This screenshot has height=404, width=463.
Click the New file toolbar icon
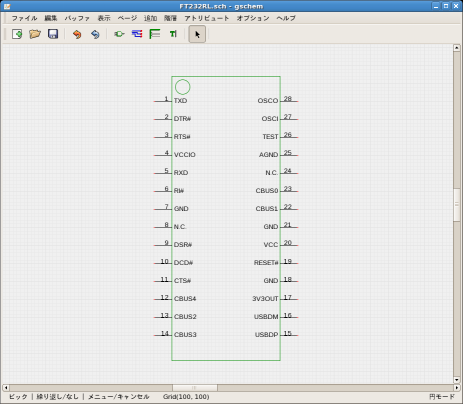coord(17,34)
